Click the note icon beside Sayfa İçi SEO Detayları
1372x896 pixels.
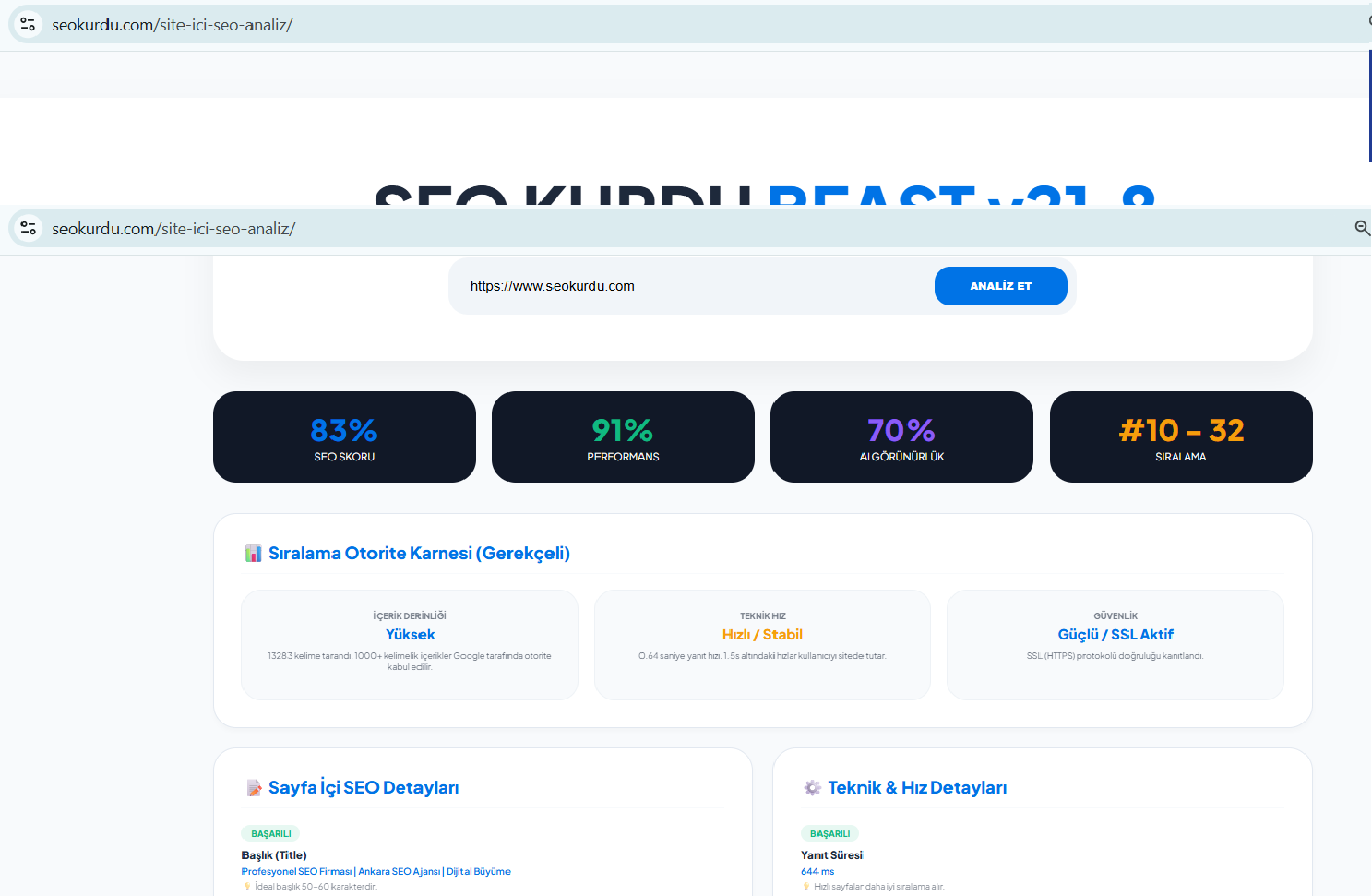[254, 788]
